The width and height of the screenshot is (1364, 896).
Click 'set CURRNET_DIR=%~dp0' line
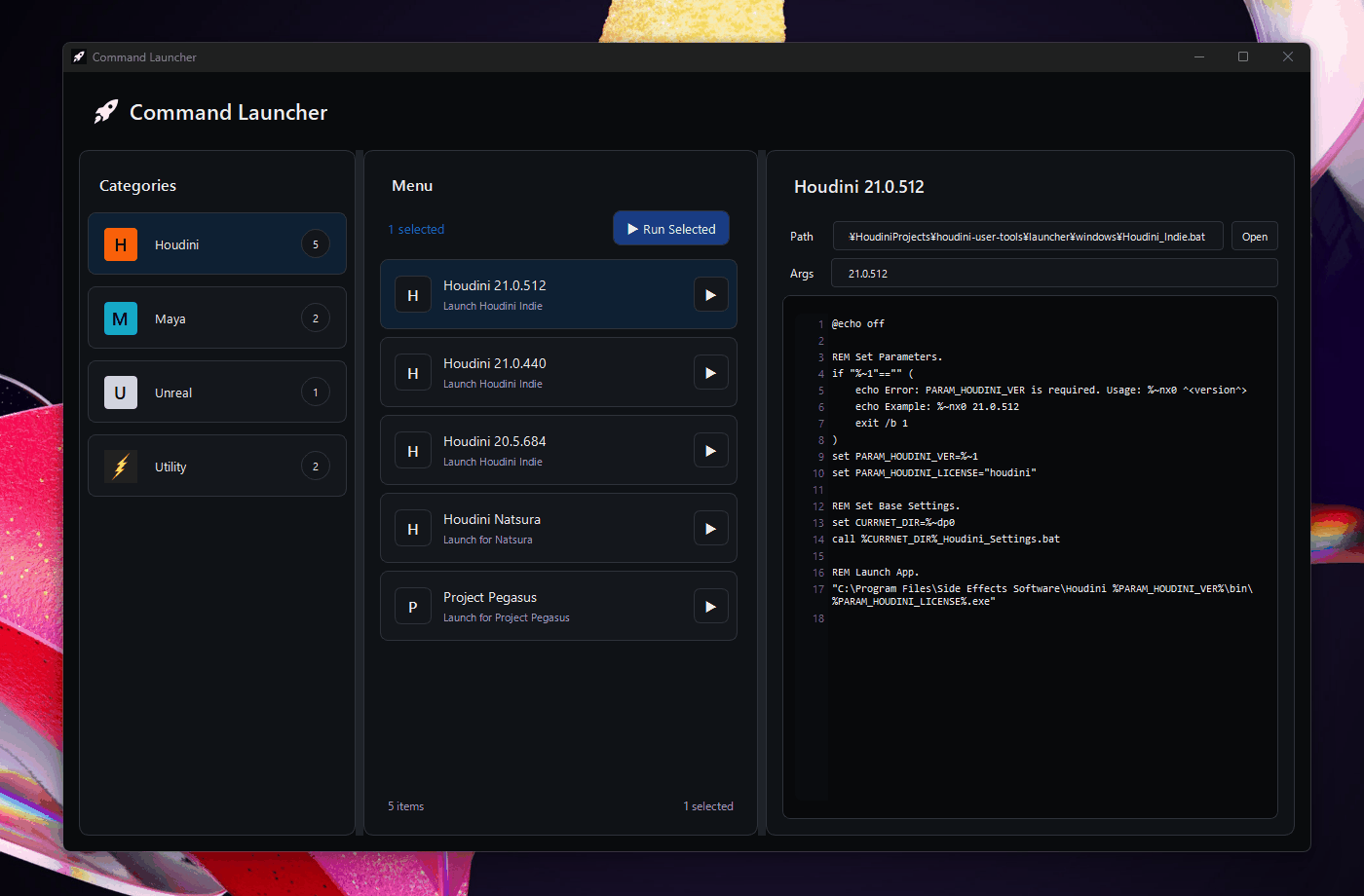pos(893,522)
